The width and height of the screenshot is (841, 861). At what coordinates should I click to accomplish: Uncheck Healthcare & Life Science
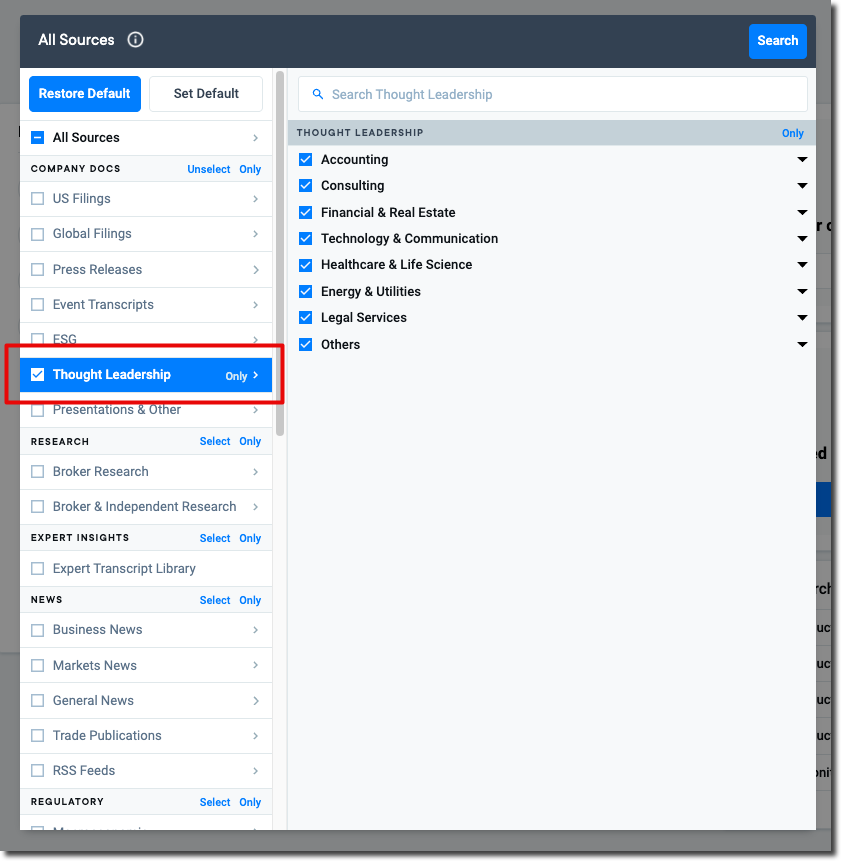[x=305, y=264]
